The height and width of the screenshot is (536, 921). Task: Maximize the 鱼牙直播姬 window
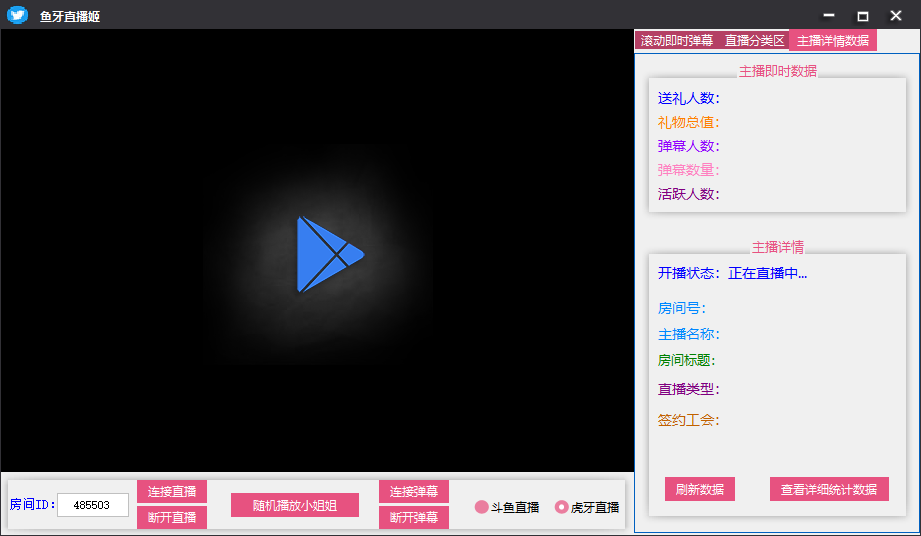click(x=862, y=15)
